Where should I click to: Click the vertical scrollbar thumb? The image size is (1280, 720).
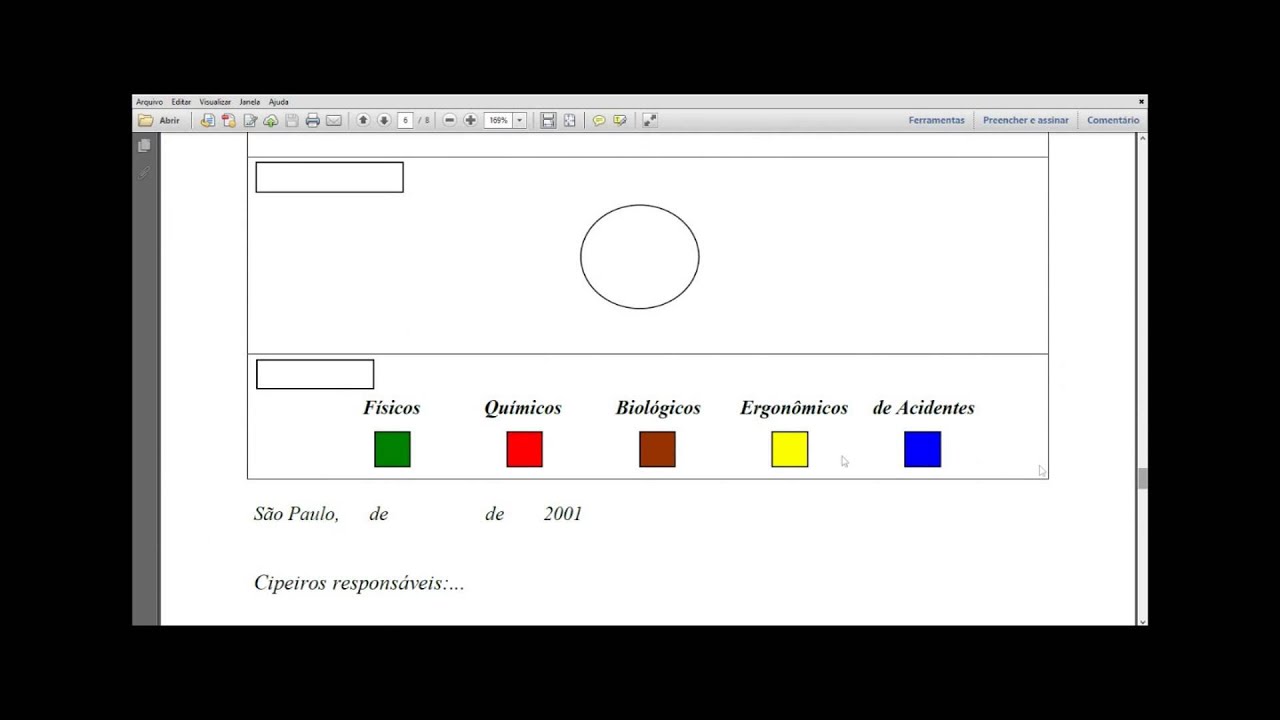click(1142, 478)
